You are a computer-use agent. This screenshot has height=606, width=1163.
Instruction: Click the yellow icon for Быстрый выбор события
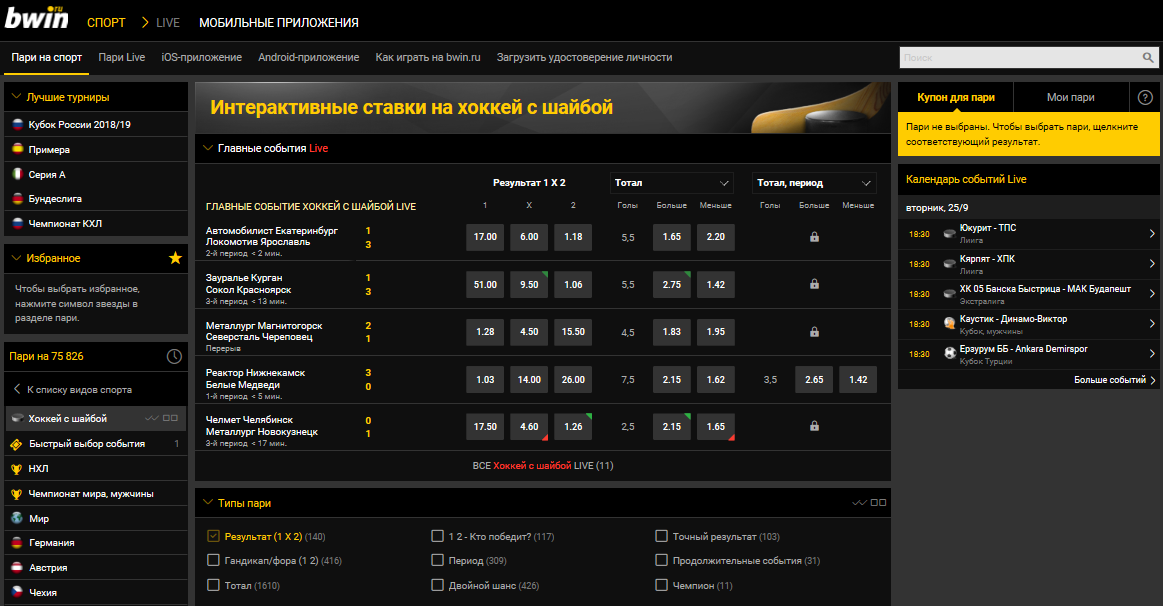pos(16,444)
